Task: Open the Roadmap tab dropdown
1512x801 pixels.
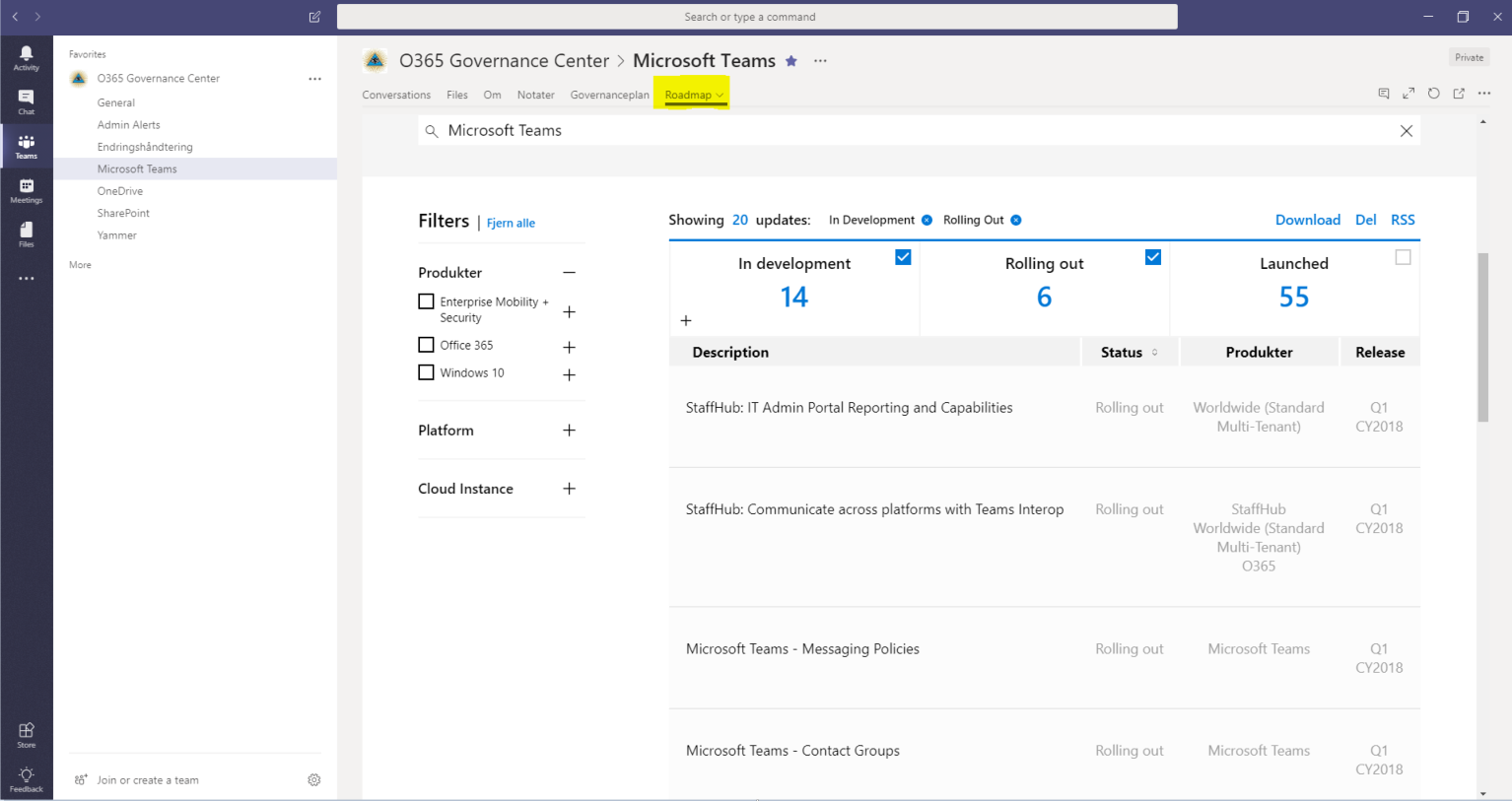Action: 721,95
